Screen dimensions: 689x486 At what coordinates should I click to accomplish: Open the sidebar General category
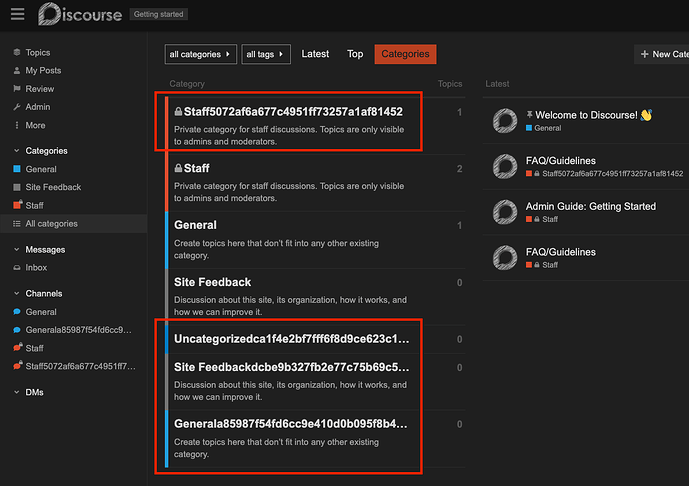tap(41, 169)
